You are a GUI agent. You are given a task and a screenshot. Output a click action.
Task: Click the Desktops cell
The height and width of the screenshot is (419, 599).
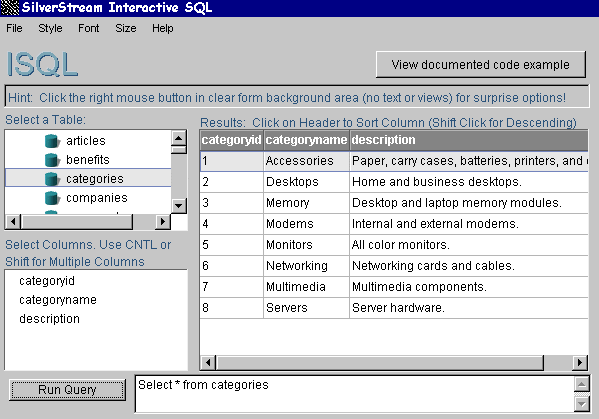[x=306, y=182]
